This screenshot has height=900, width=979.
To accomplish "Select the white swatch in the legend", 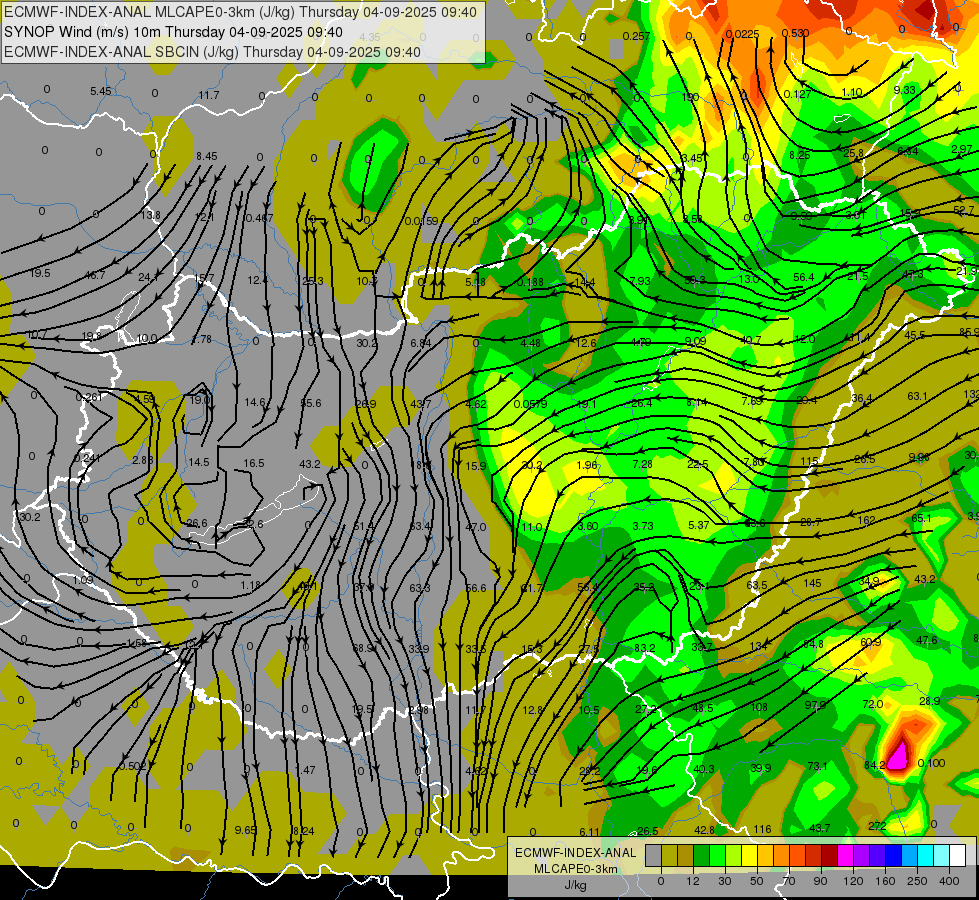I will (957, 856).
